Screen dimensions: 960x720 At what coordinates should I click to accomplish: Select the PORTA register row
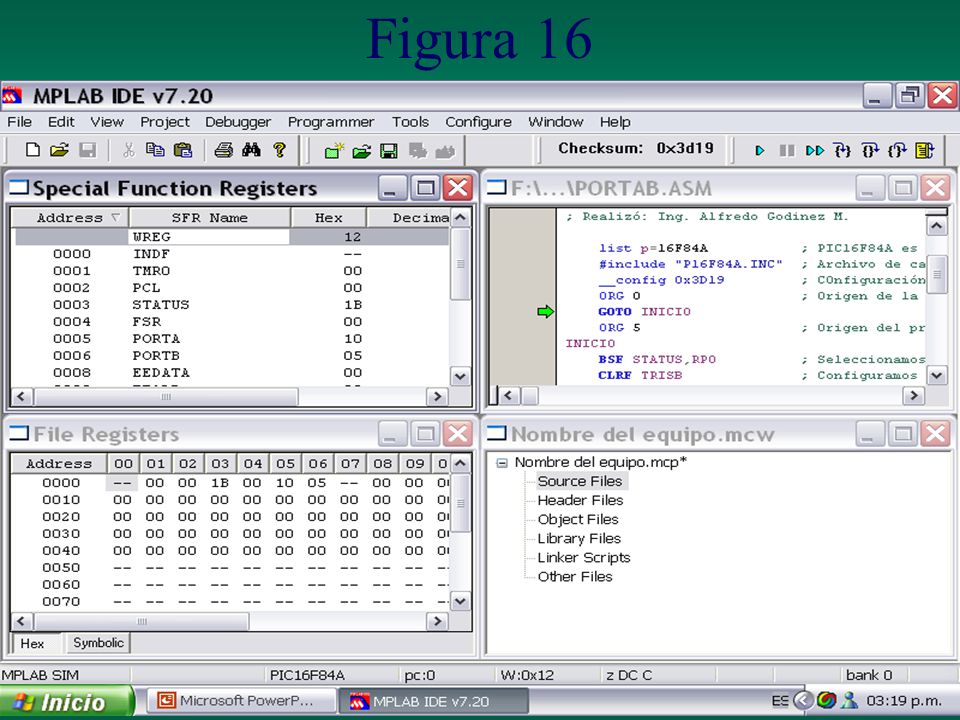click(231, 339)
